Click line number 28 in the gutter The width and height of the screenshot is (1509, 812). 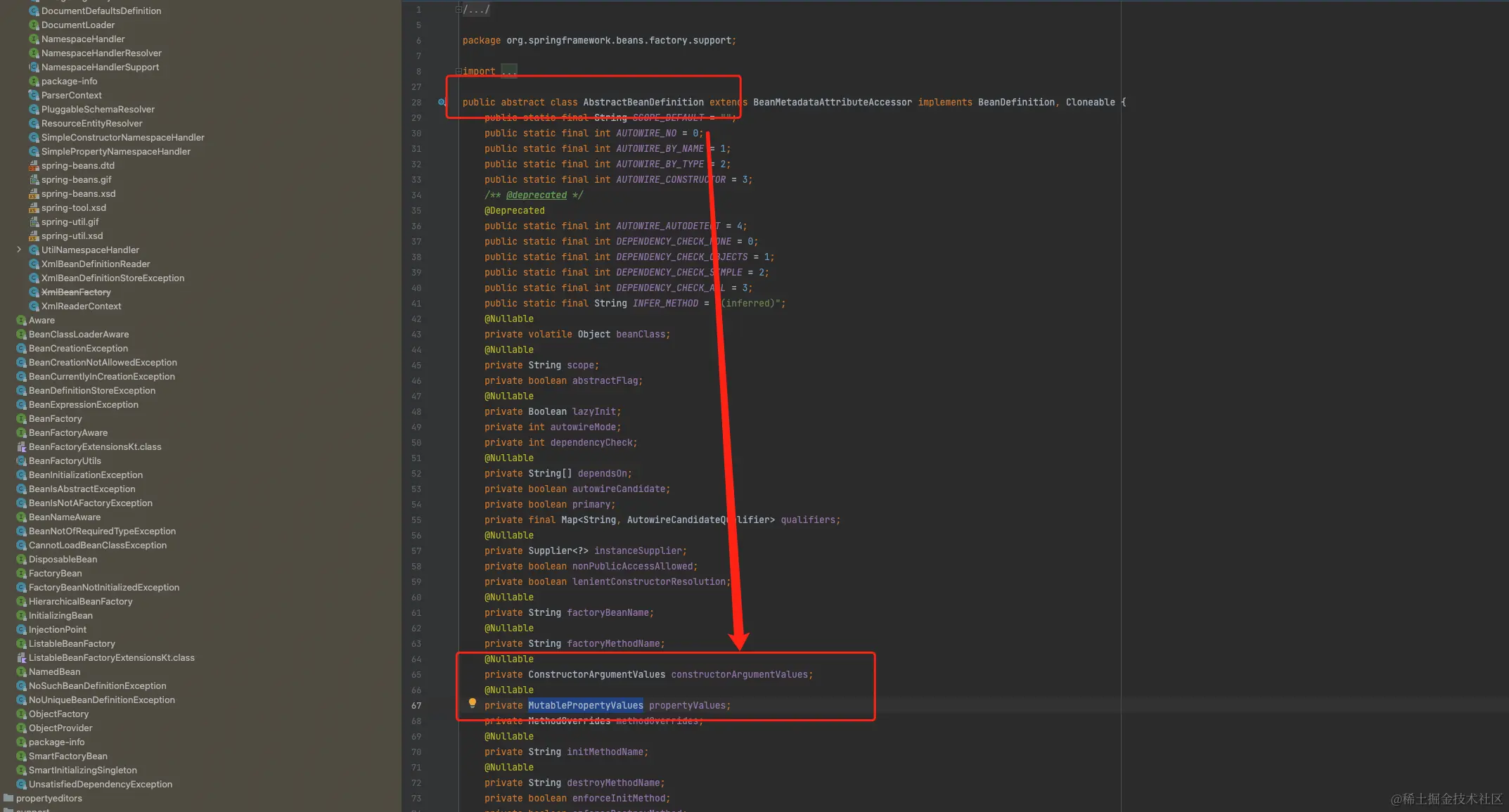coord(416,103)
